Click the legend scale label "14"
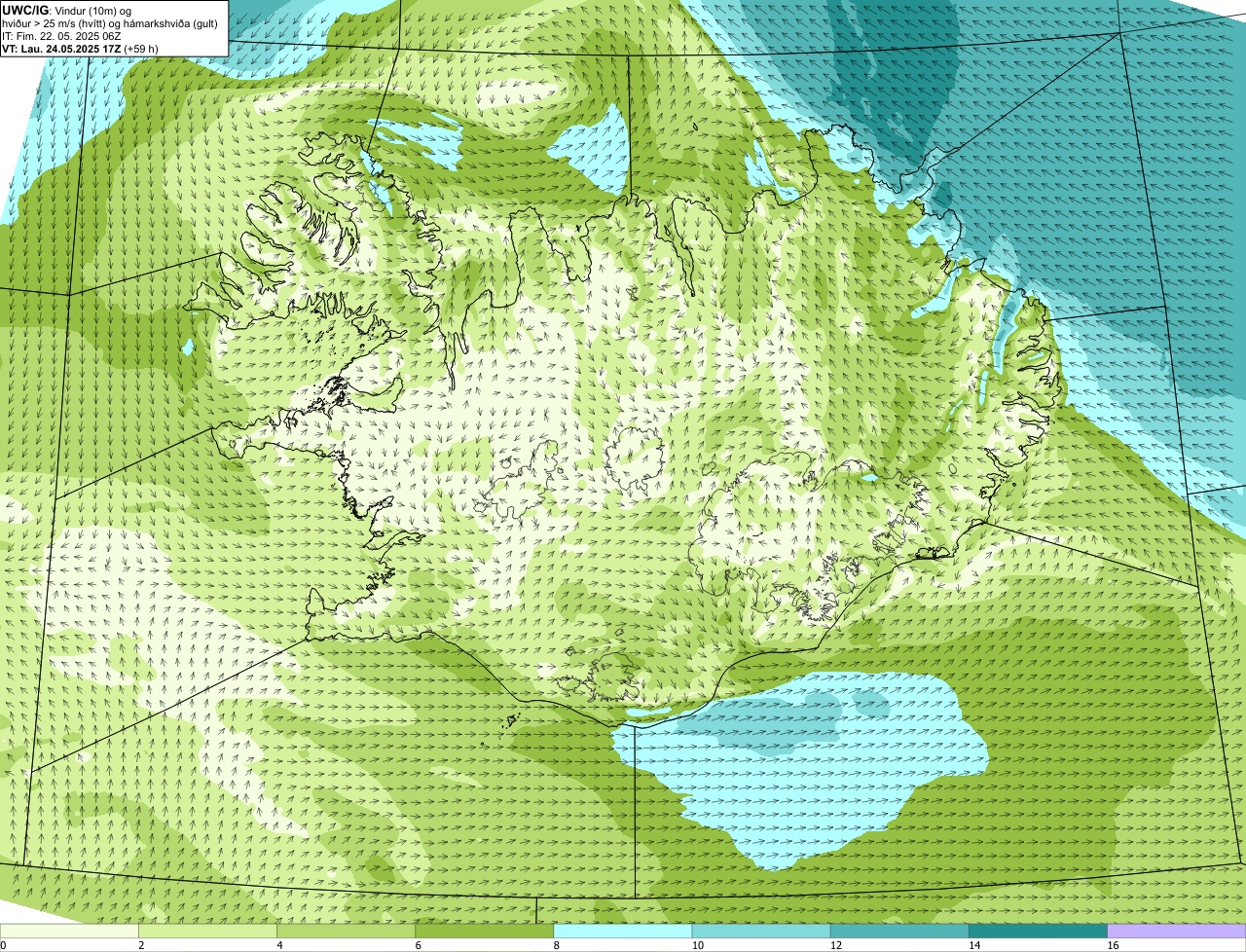The image size is (1246, 952). pyautogui.click(x=974, y=945)
